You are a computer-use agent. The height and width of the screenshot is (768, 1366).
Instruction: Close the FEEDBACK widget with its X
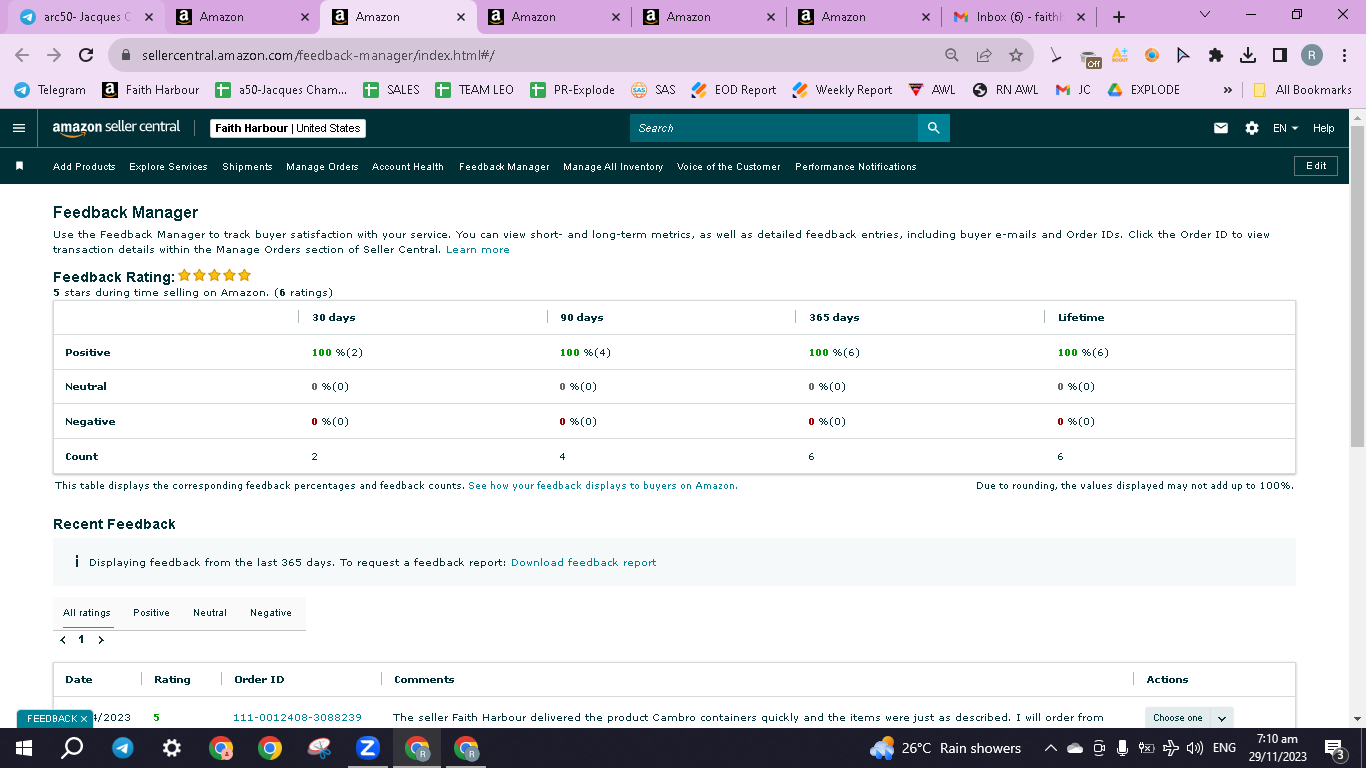[x=84, y=719]
